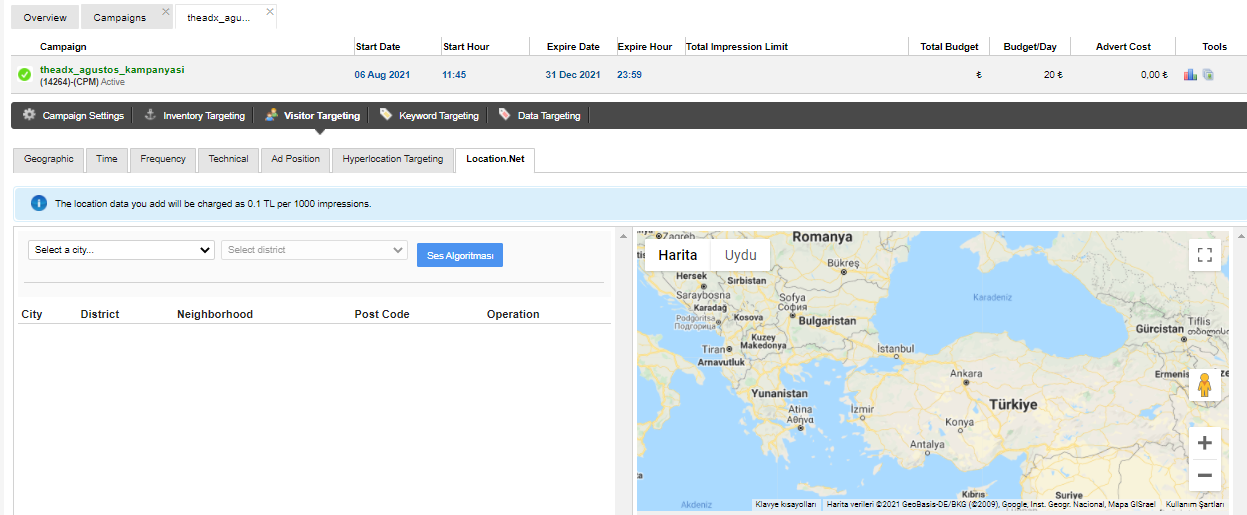This screenshot has width=1247, height=515.
Task: Open the Select district dropdown
Action: [314, 250]
